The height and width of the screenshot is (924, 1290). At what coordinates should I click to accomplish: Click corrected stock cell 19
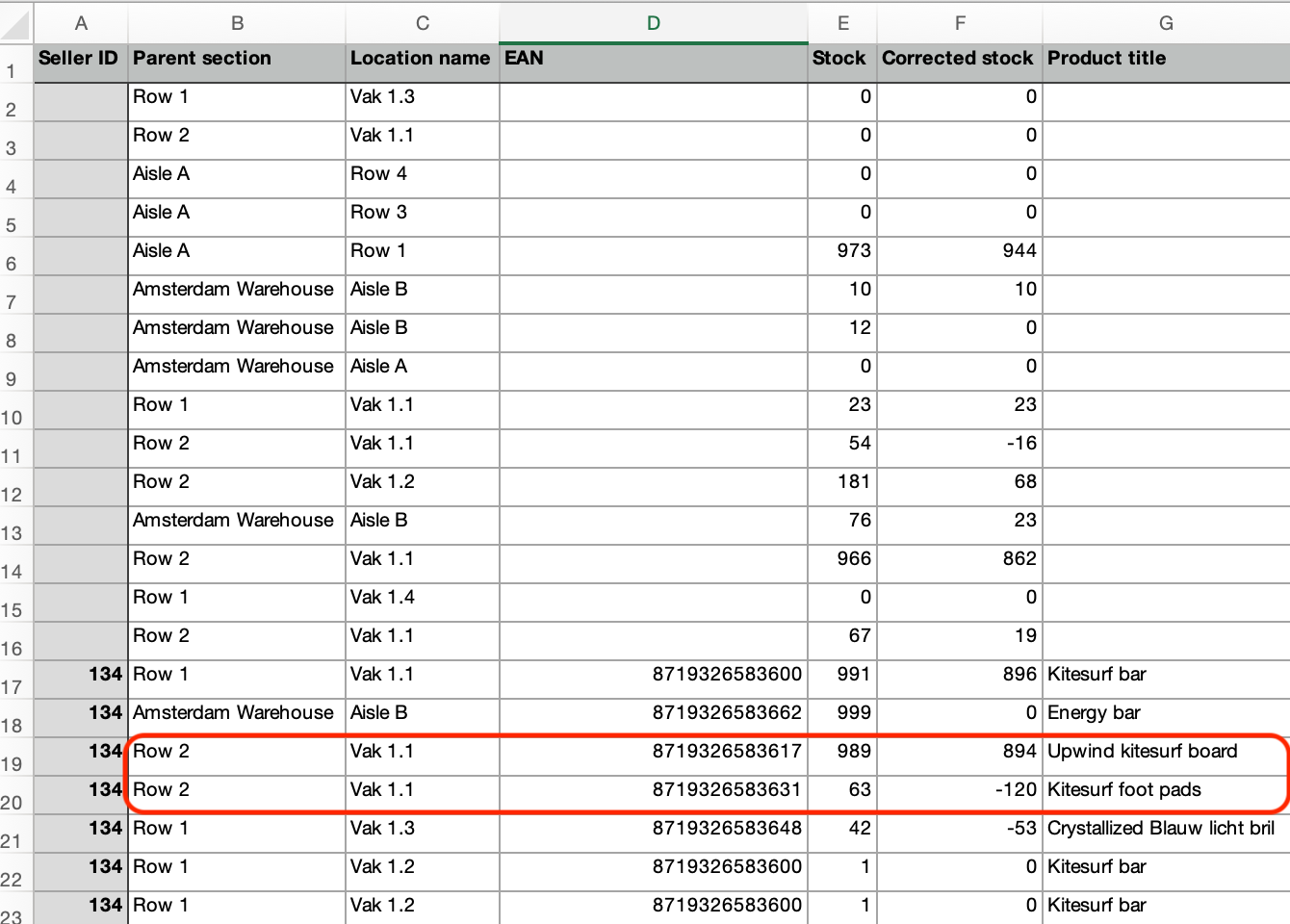pos(960,641)
